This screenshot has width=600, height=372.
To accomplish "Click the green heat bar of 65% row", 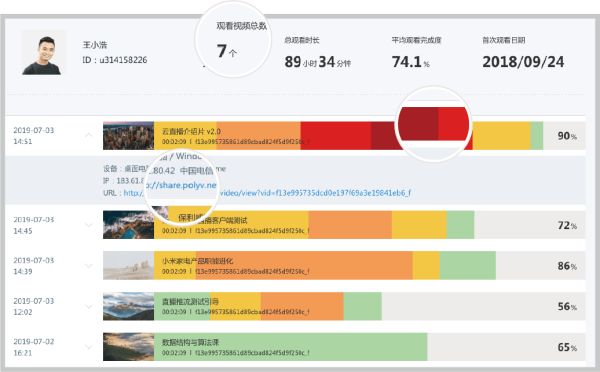I will [x=290, y=347].
